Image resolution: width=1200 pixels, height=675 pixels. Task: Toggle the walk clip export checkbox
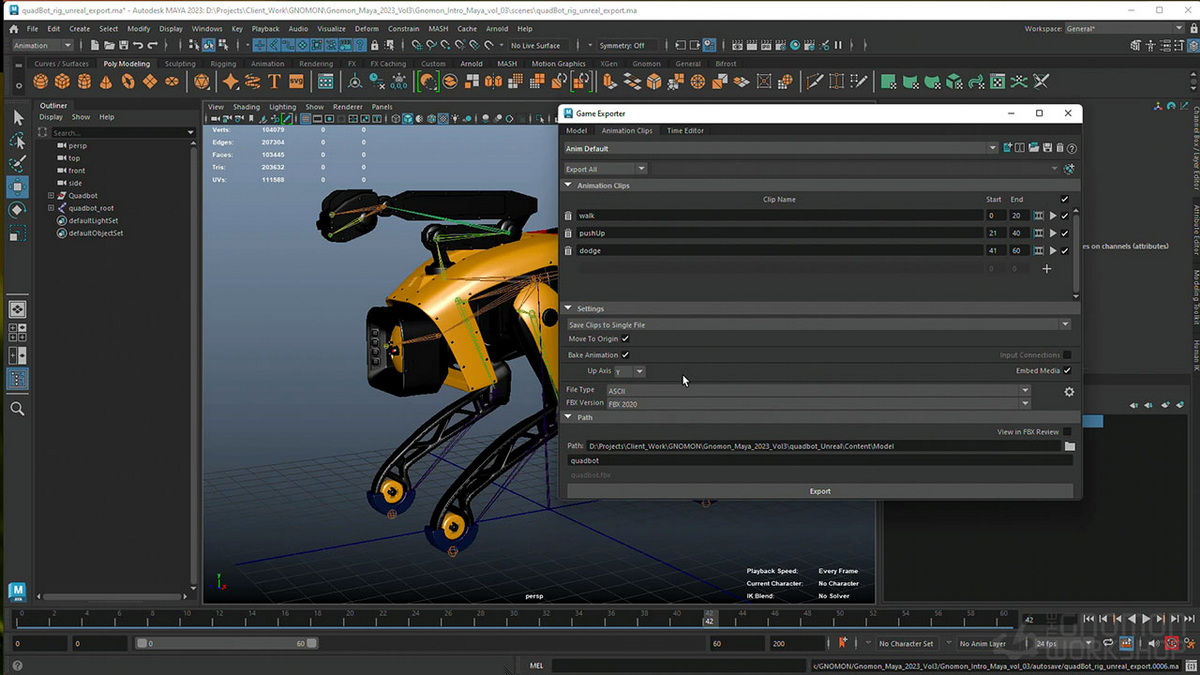pyautogui.click(x=1065, y=215)
